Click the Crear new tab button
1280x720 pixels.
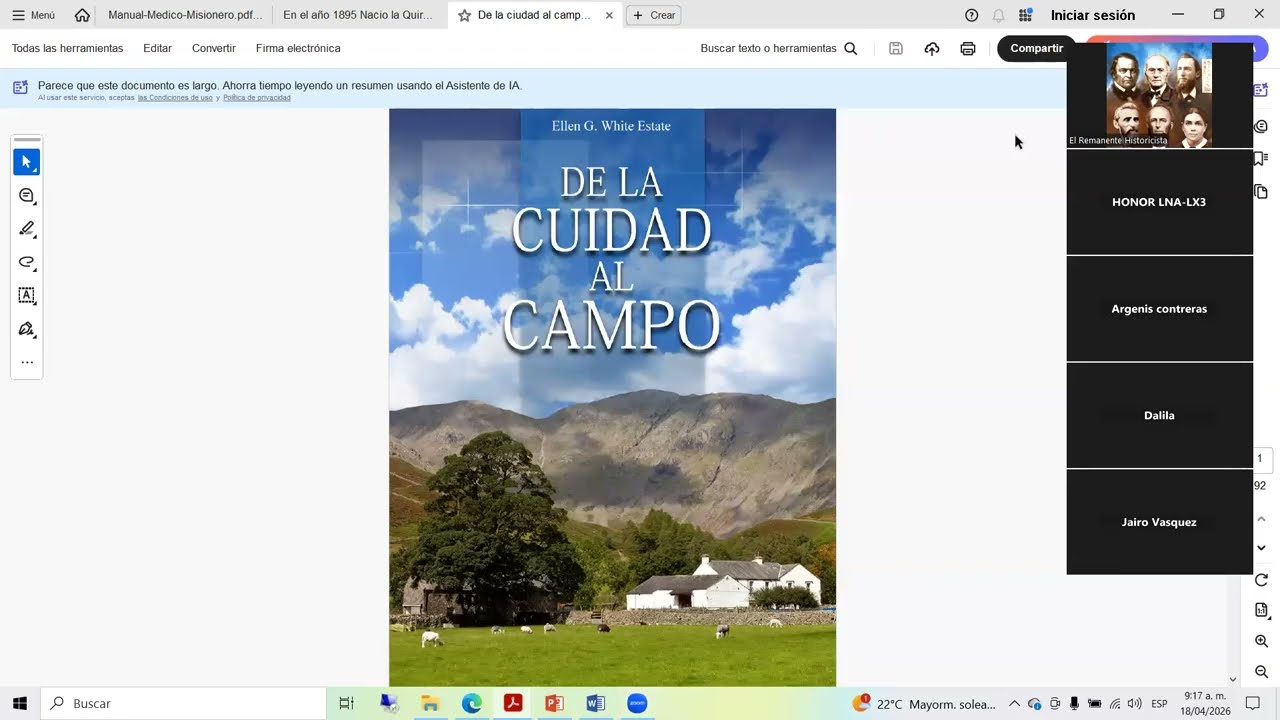pyautogui.click(x=654, y=15)
